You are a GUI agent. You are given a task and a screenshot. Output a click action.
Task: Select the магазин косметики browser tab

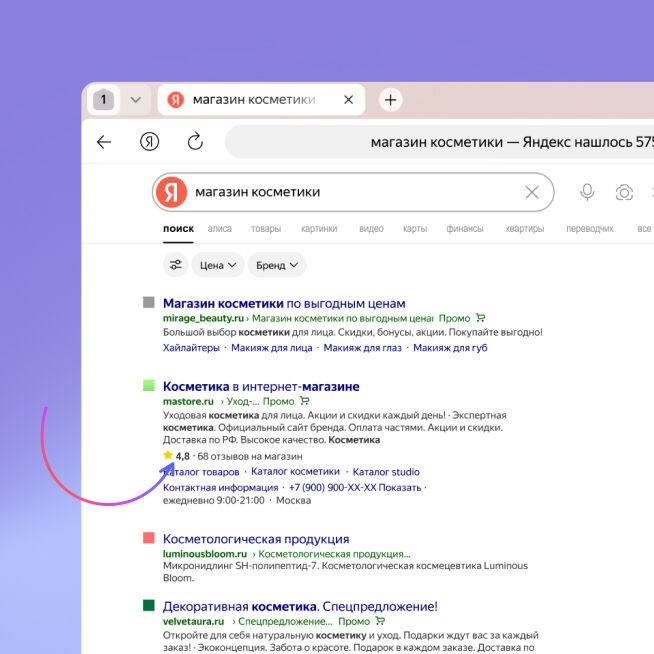[262, 100]
